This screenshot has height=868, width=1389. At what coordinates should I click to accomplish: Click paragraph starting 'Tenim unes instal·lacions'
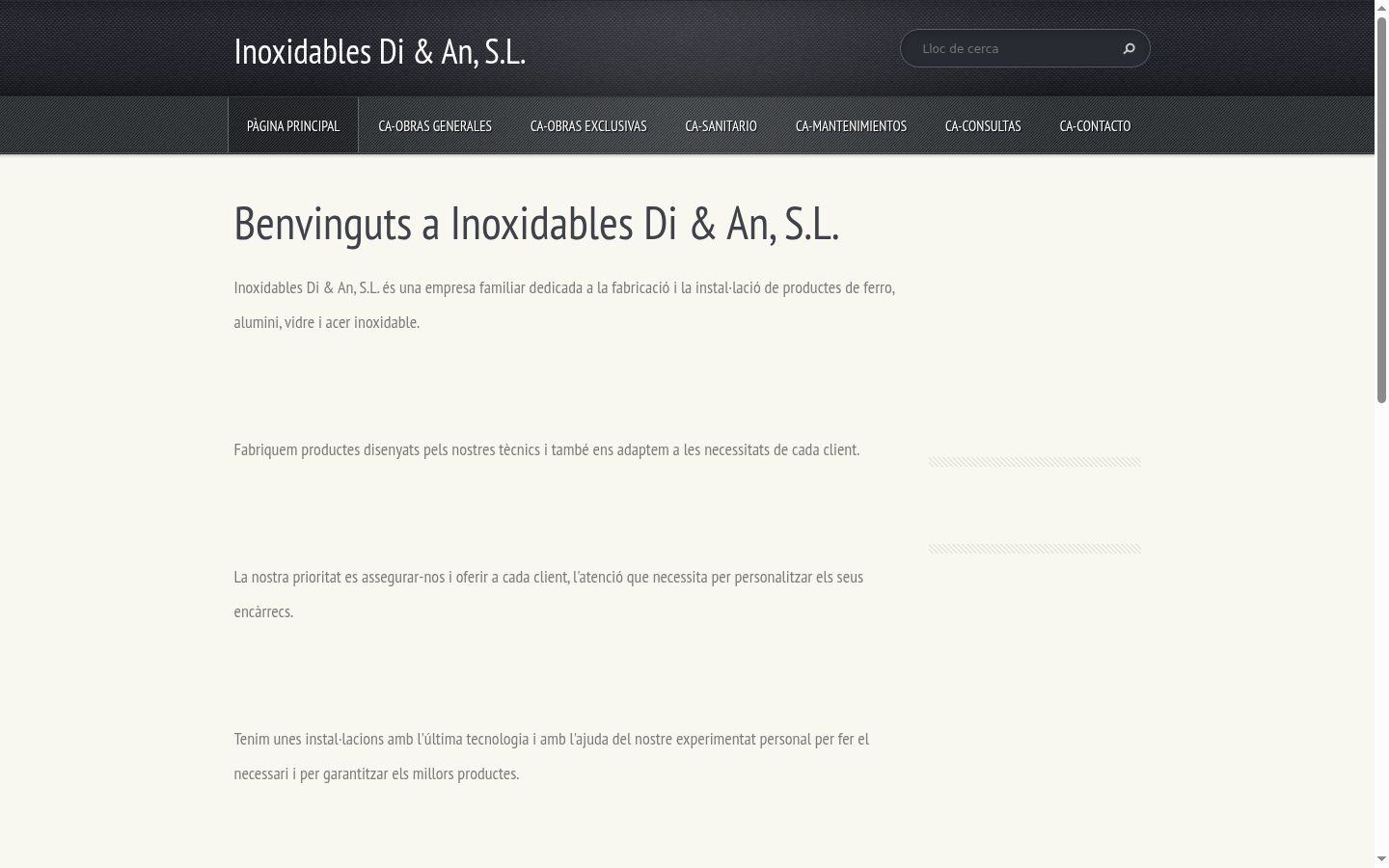(552, 756)
